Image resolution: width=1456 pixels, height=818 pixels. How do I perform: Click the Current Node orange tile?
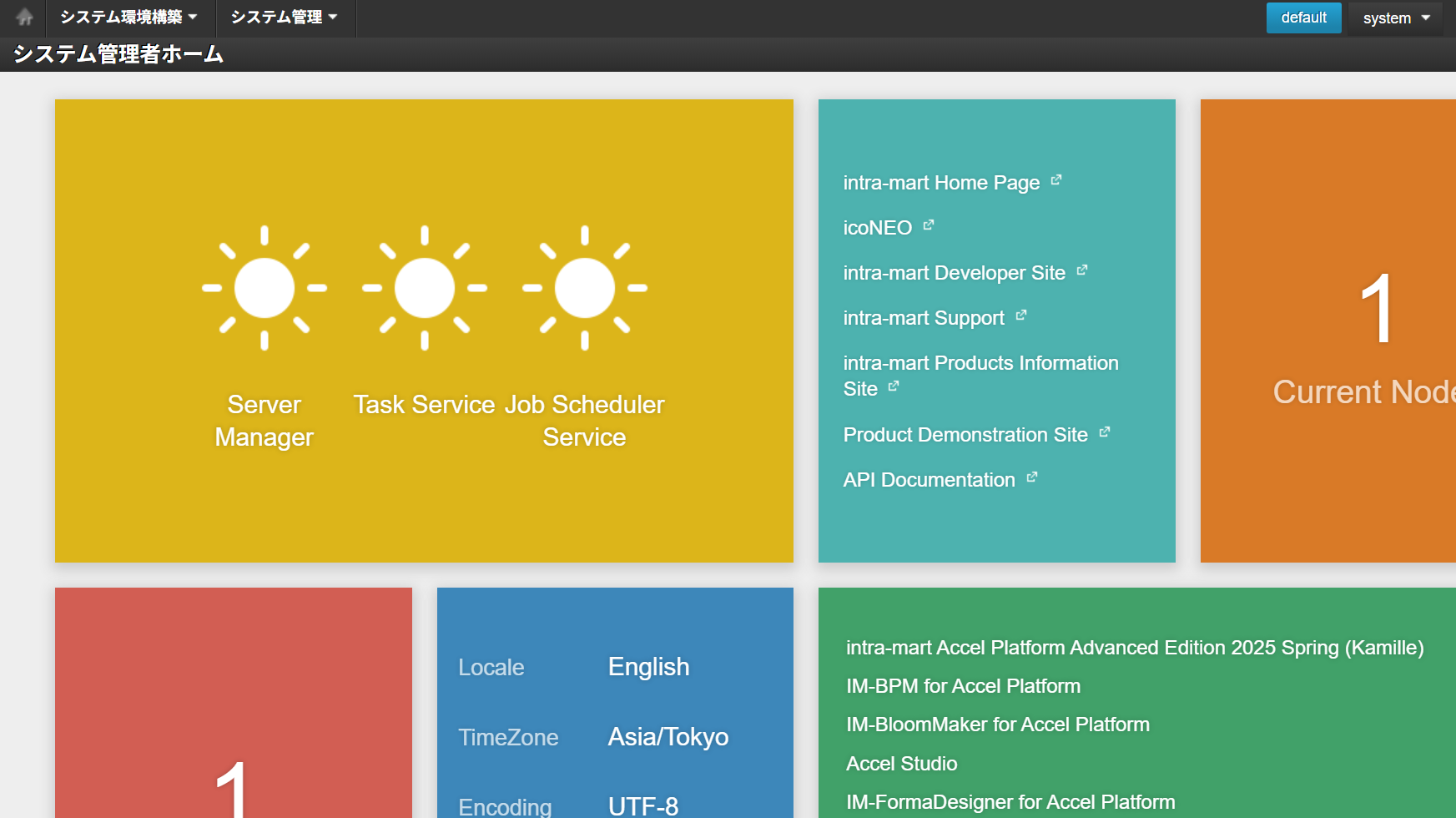tap(1328, 331)
